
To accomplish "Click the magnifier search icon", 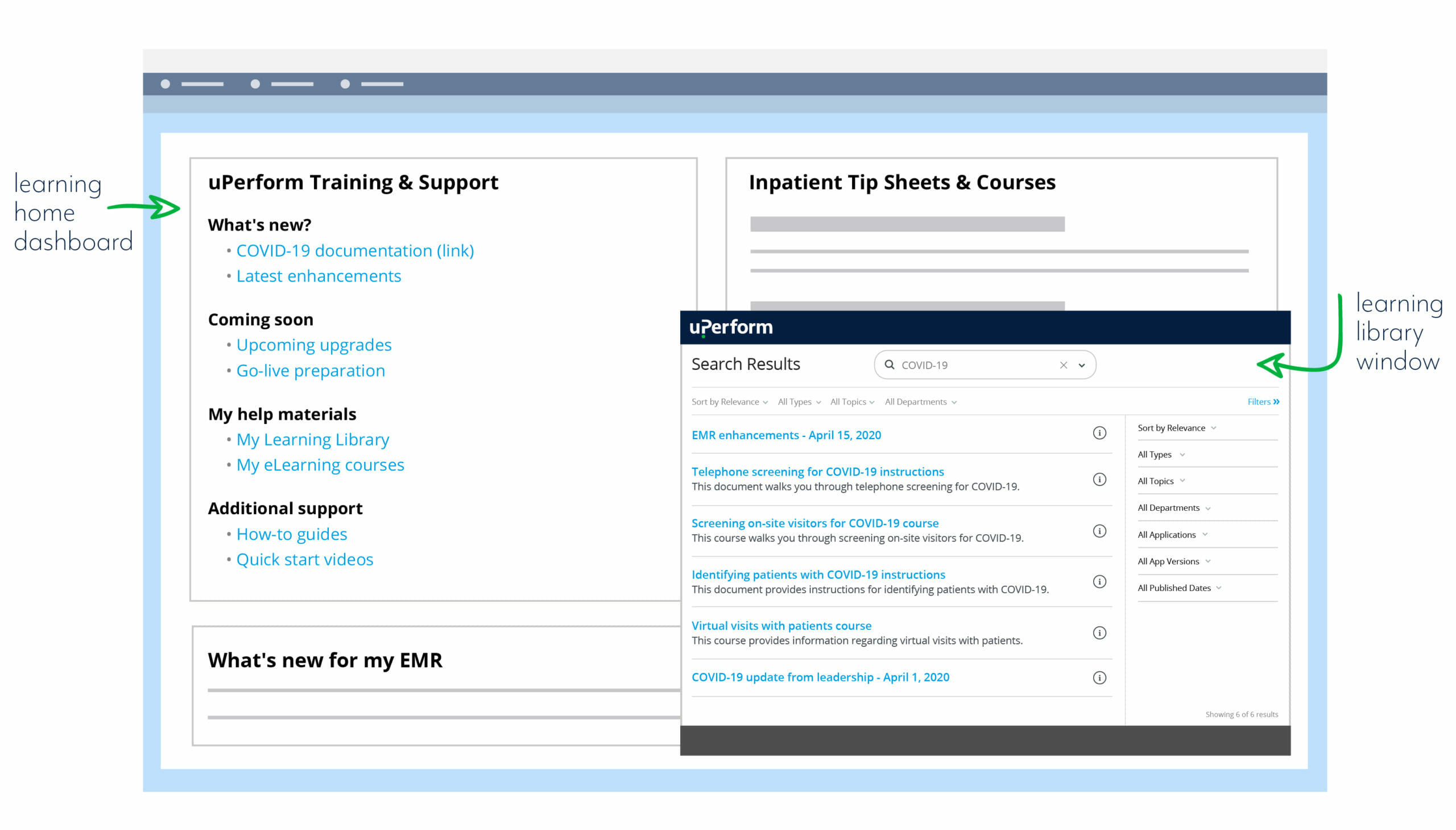I will pyautogui.click(x=889, y=365).
